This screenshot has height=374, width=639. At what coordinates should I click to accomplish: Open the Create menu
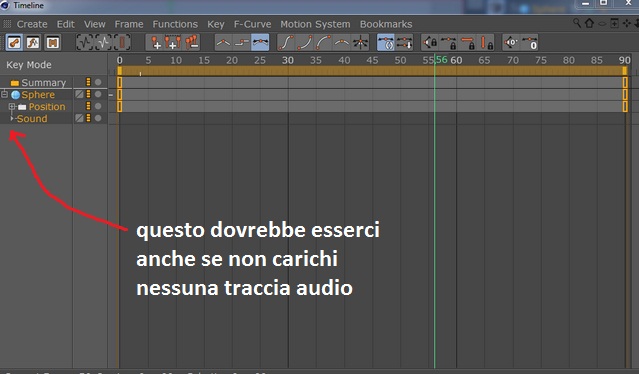pyautogui.click(x=32, y=24)
